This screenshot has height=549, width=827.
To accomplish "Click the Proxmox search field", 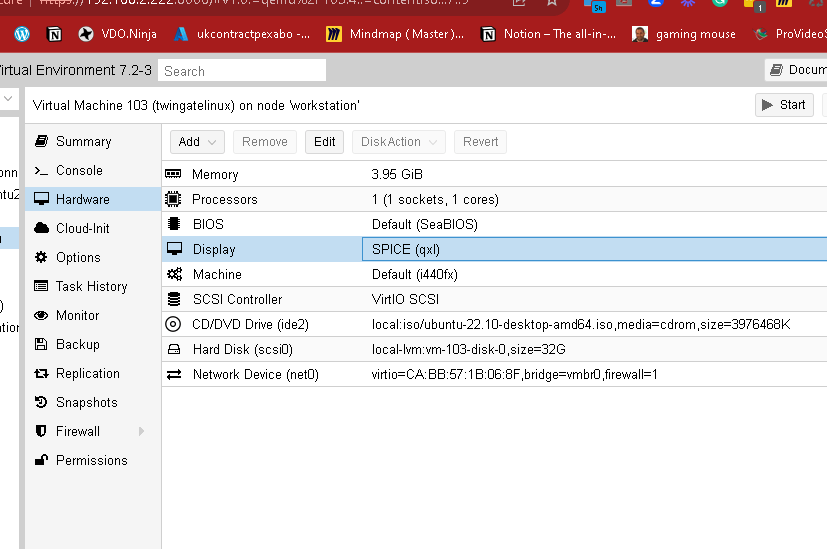I will tap(242, 71).
